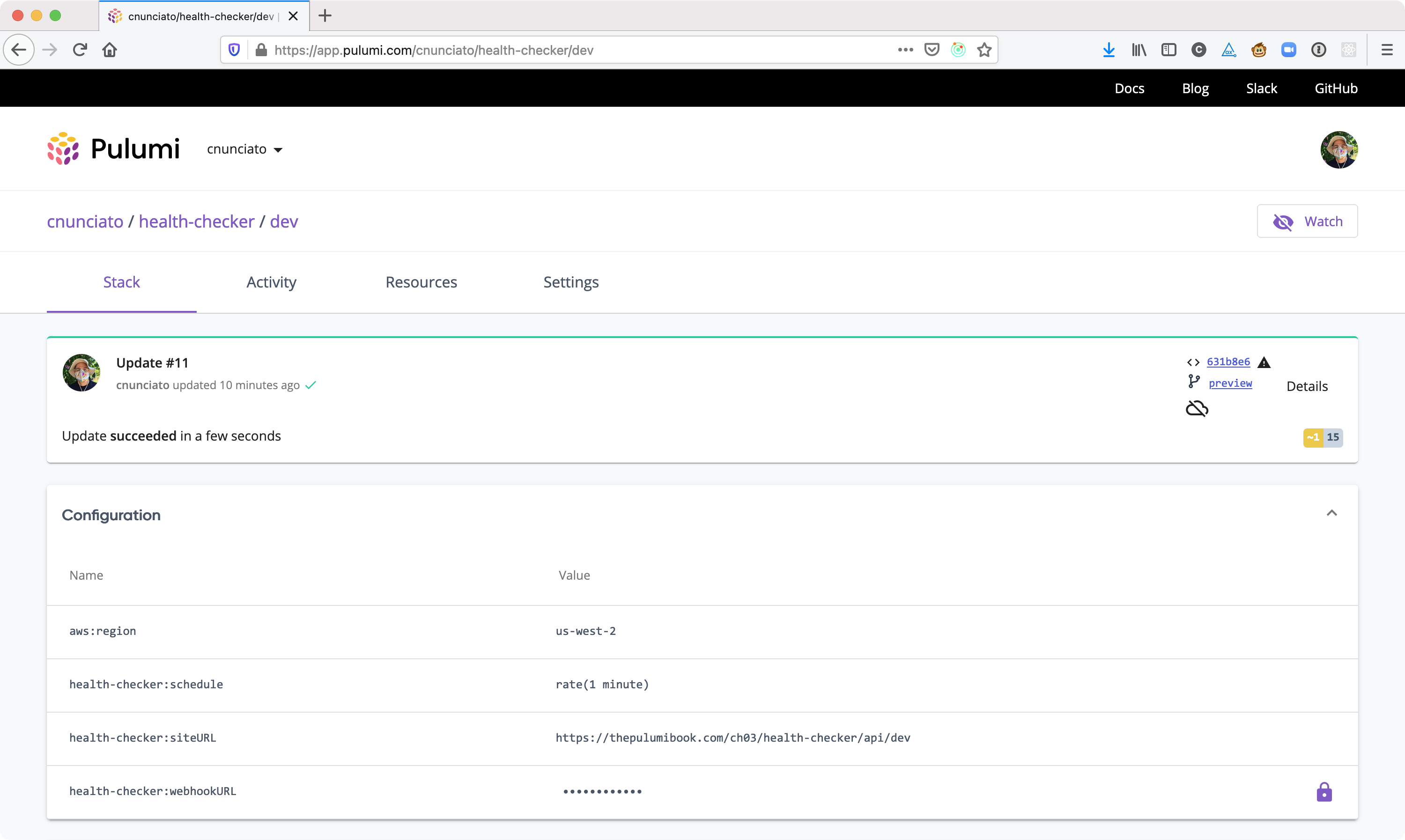This screenshot has width=1405, height=840.
Task: Open a new browser tab
Action: pos(325,16)
